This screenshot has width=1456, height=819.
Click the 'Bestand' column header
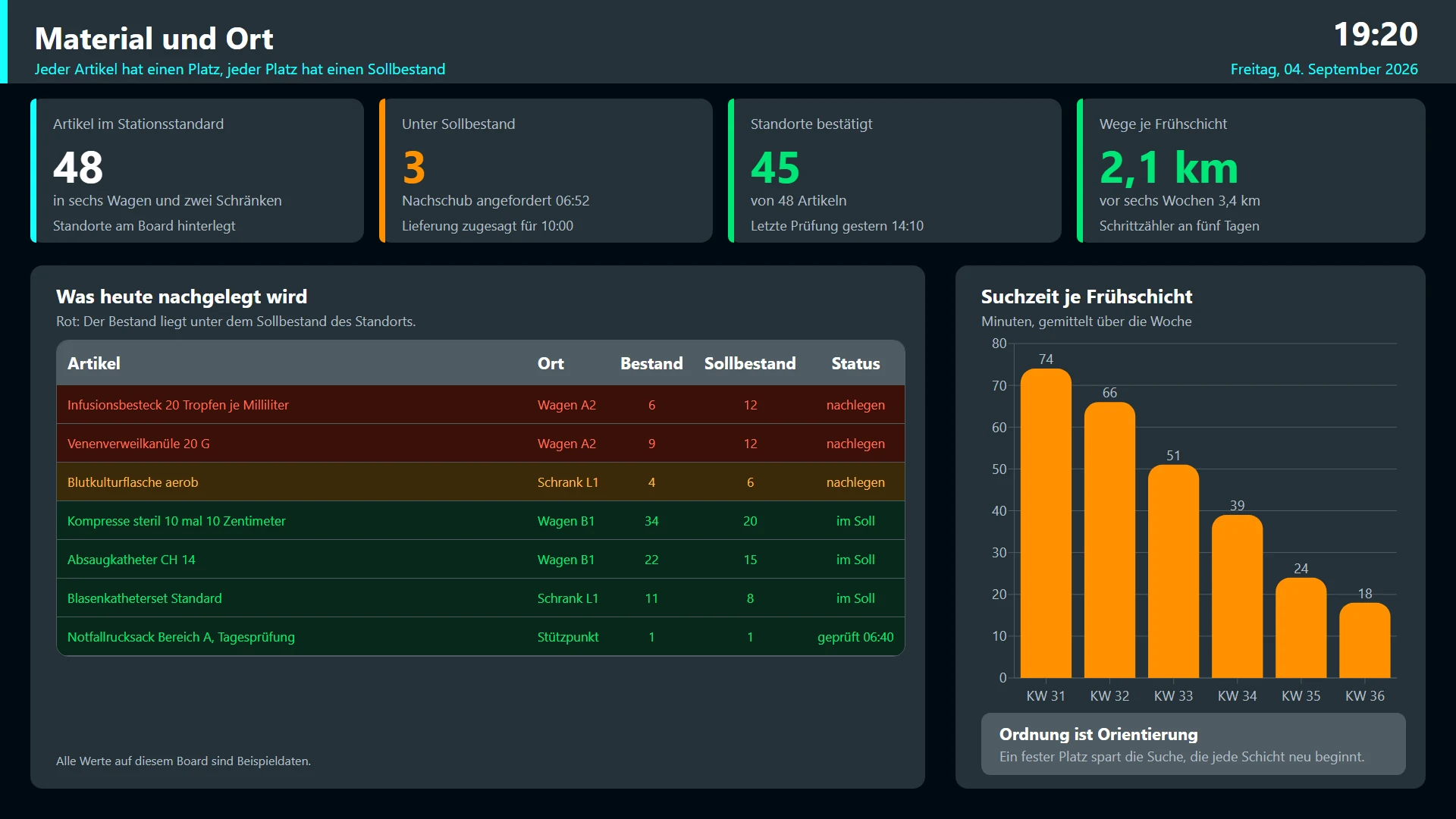click(651, 363)
